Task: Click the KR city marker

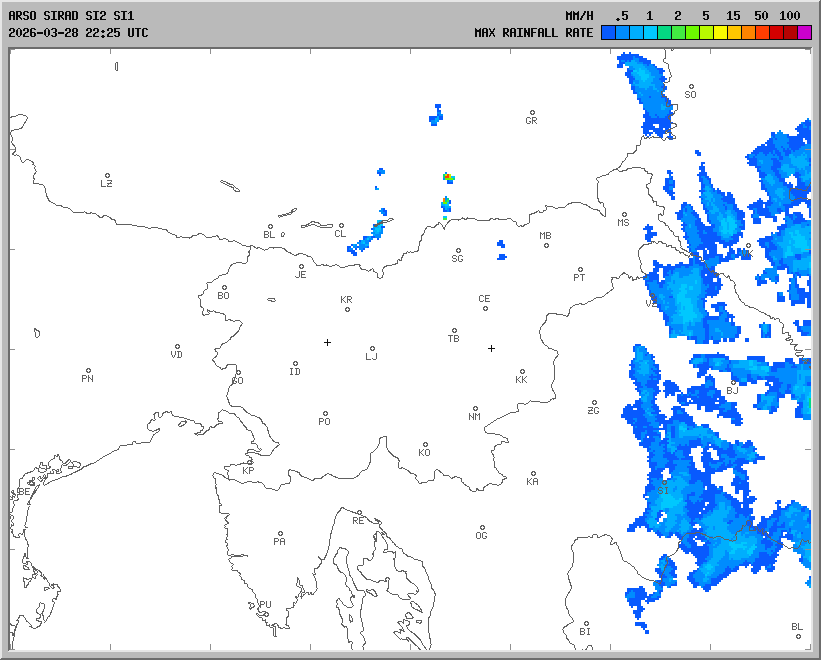Action: (347, 309)
